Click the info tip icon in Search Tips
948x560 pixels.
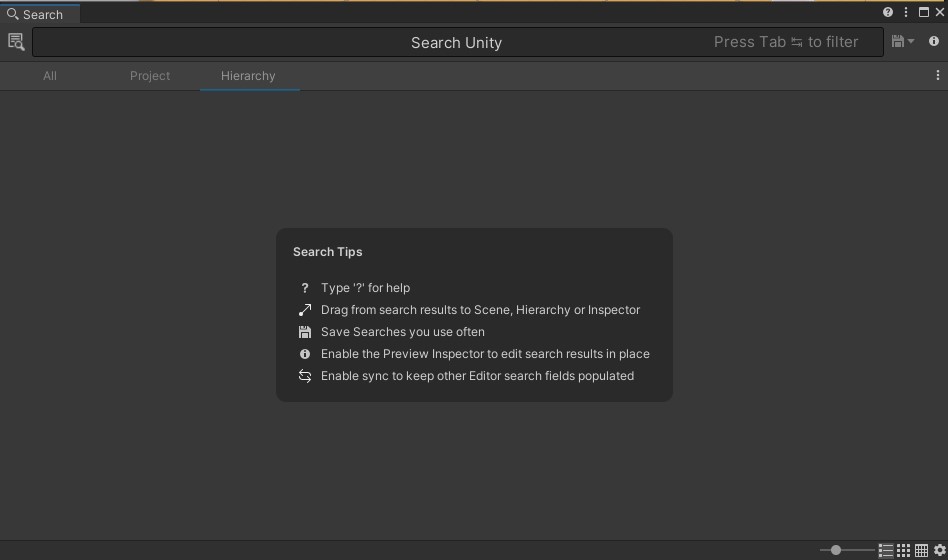305,354
